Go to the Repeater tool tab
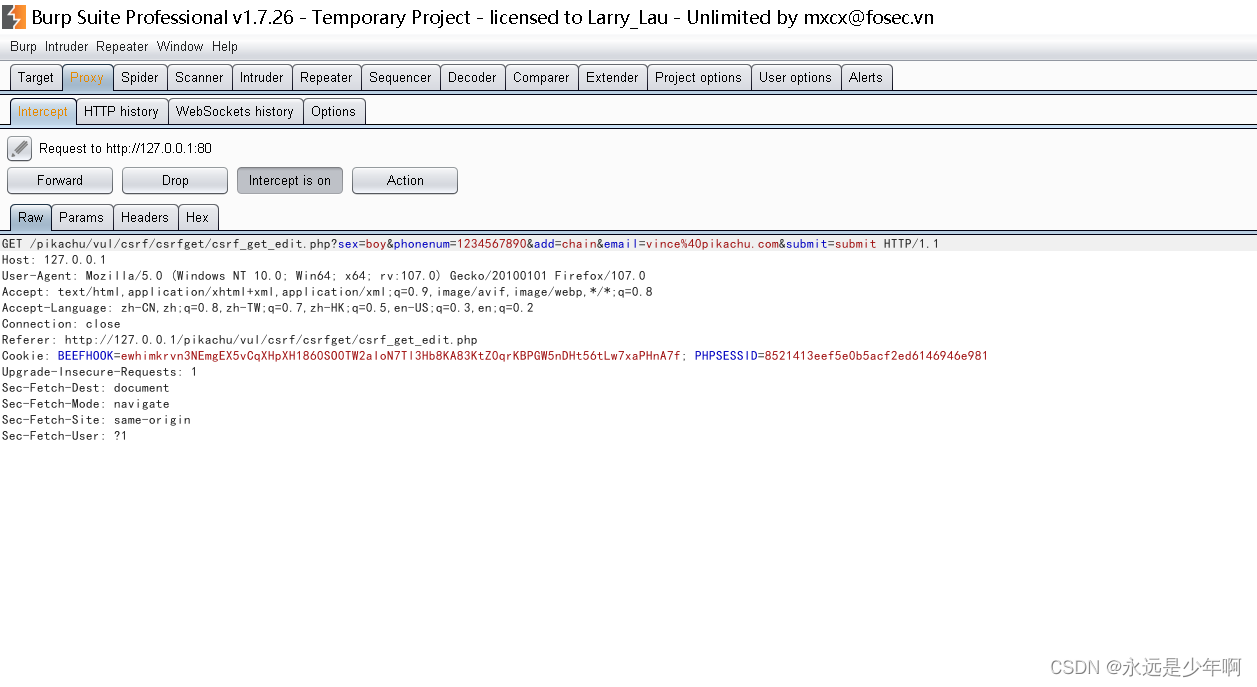The width and height of the screenshot is (1257, 687). [x=326, y=77]
